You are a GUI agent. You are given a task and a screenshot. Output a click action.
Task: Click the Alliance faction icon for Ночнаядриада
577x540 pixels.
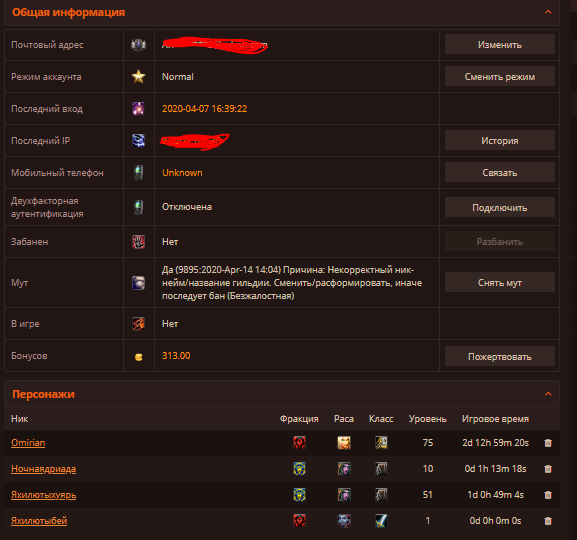tap(299, 469)
